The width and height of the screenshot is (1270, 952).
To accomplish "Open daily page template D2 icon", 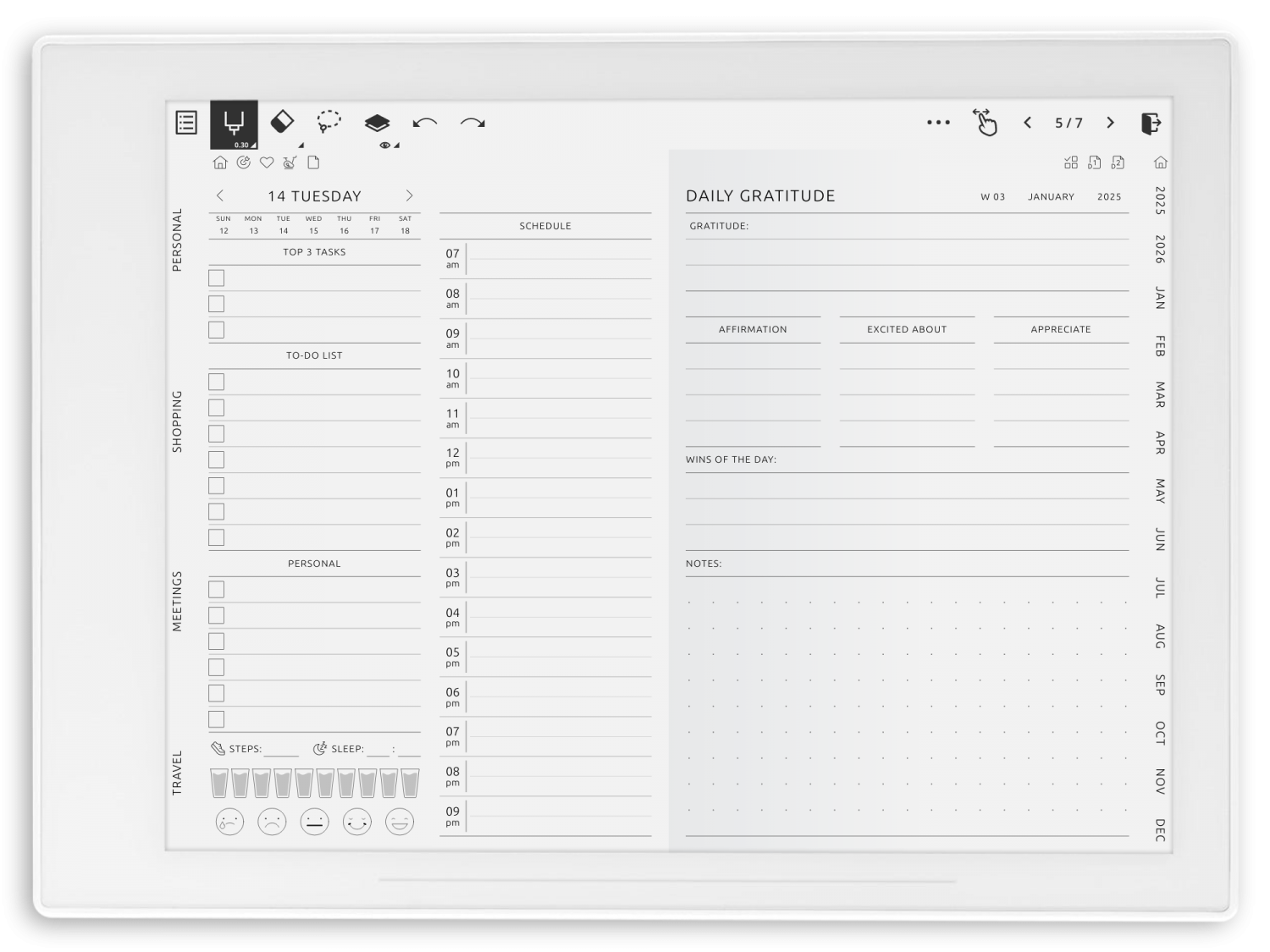I will [1118, 162].
